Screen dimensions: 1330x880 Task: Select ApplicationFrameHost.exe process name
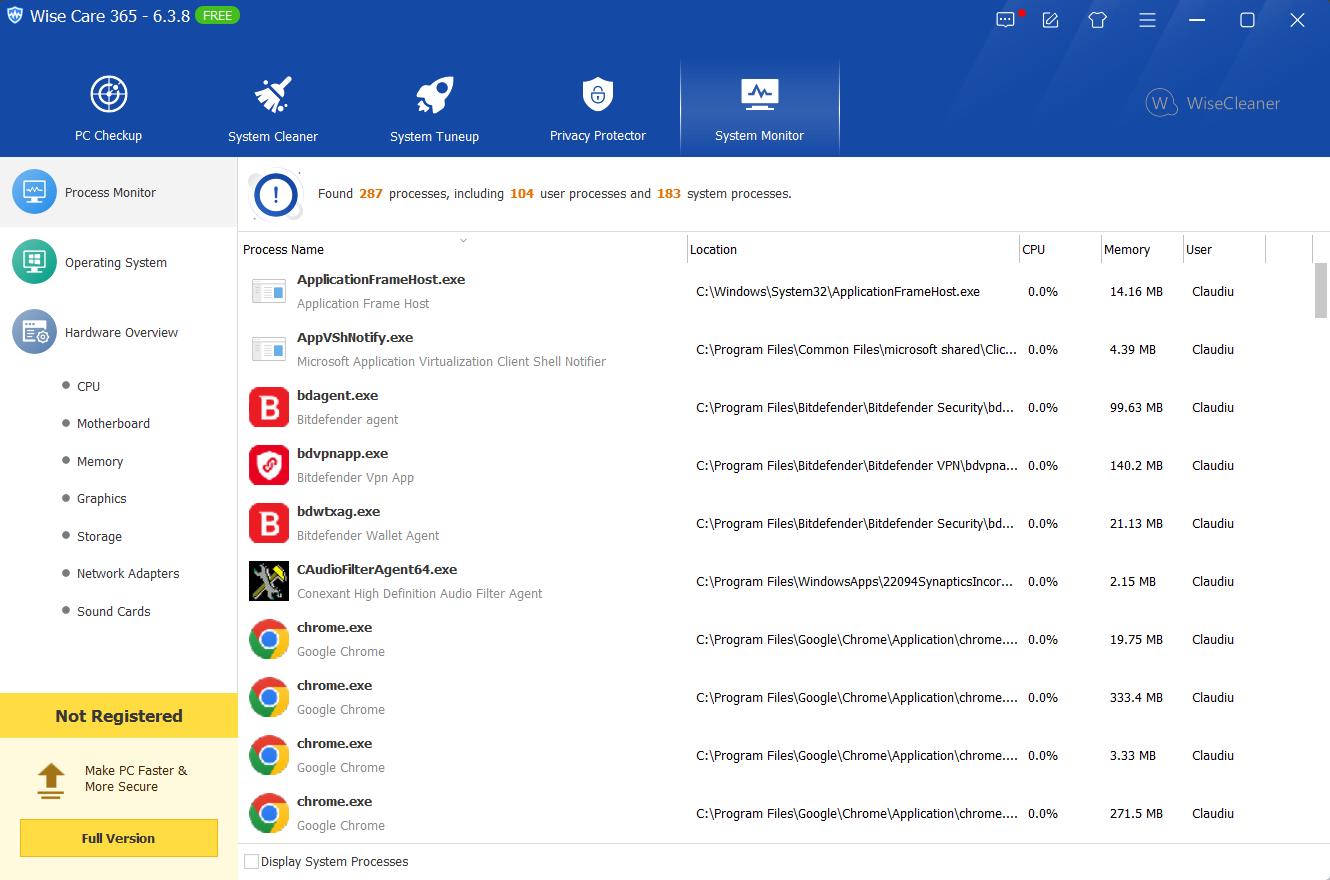tap(381, 279)
